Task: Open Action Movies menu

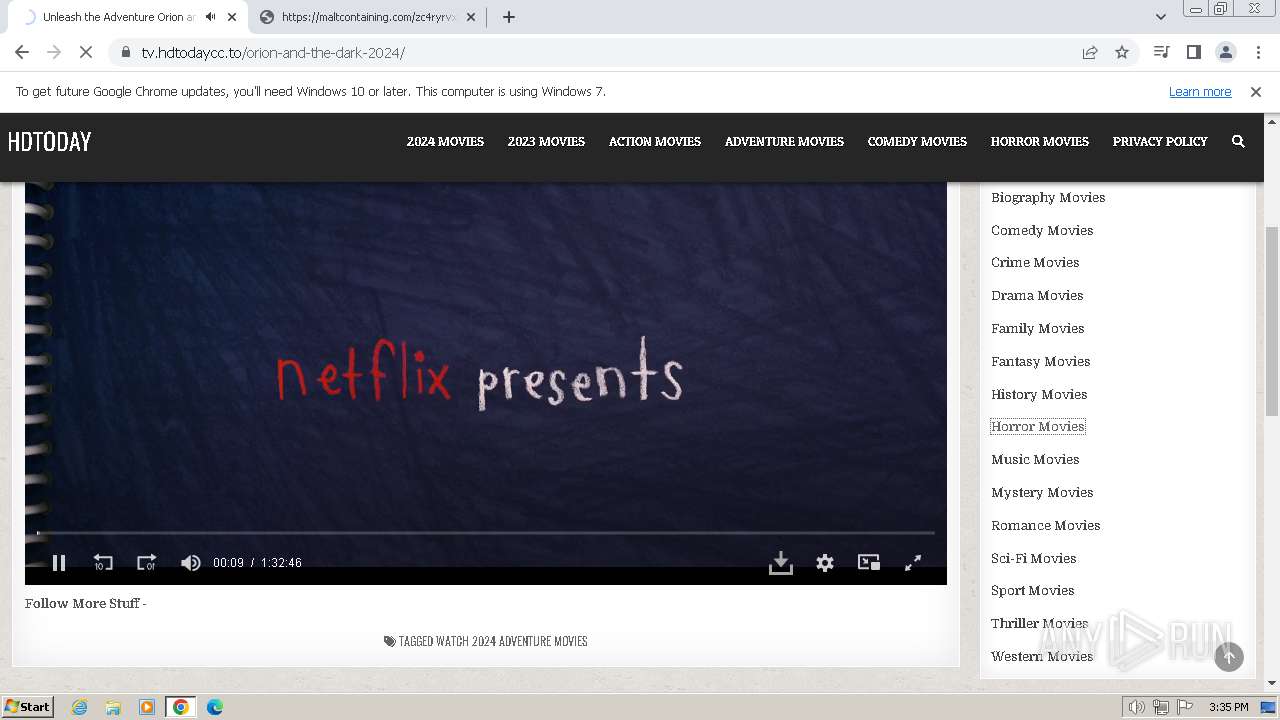Action: [655, 142]
